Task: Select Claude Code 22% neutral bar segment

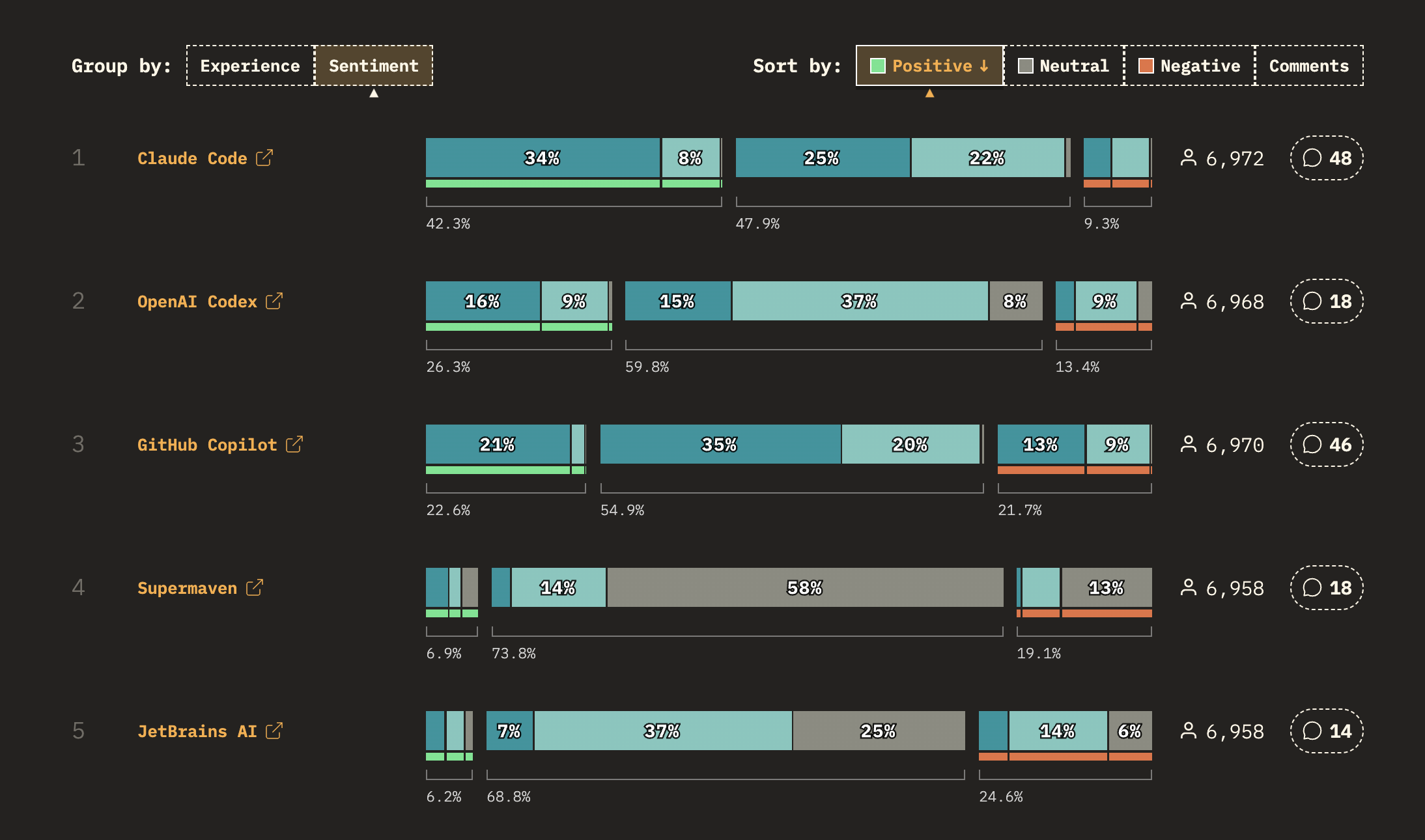Action: pos(987,158)
